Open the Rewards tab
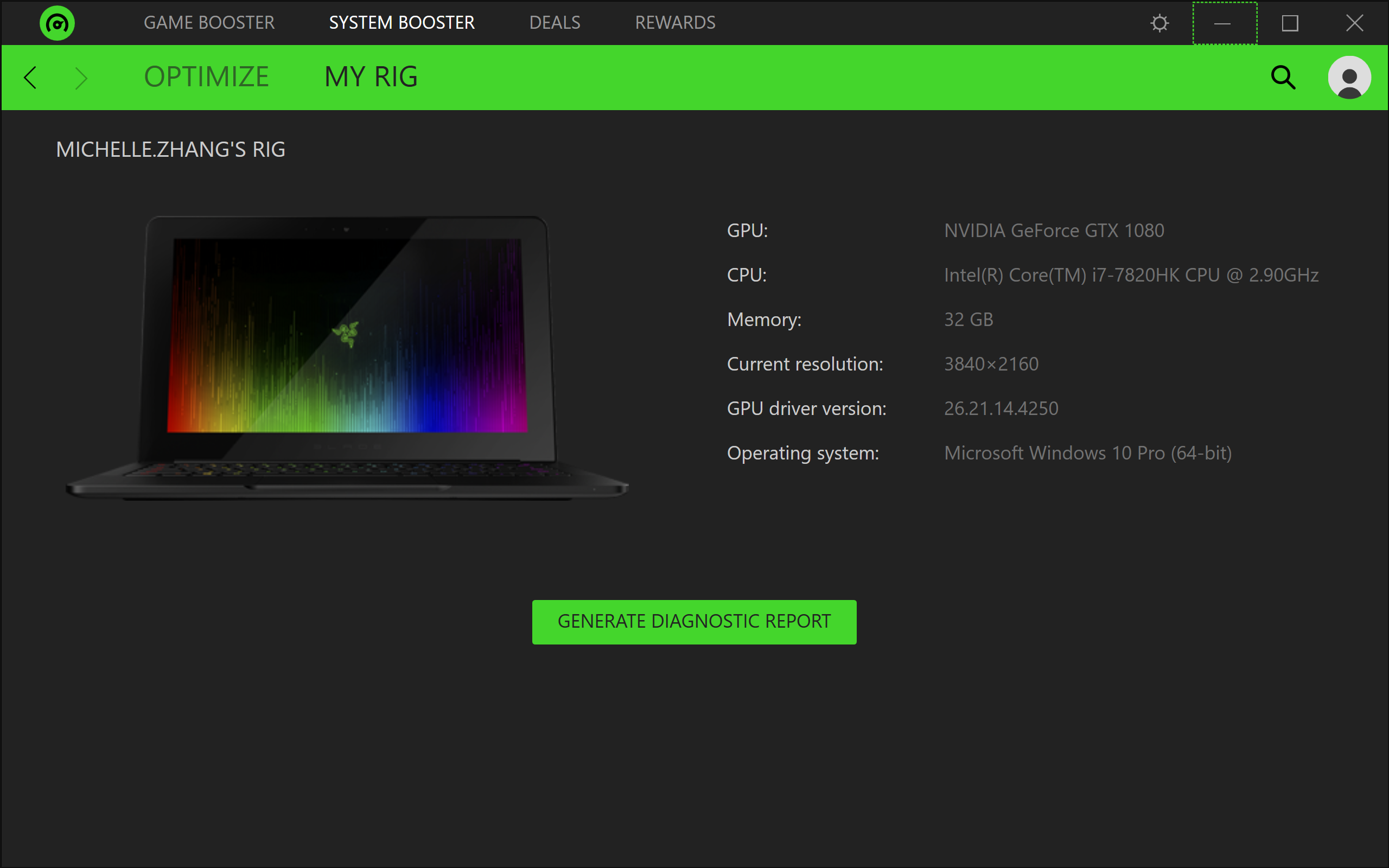1389x868 pixels. (x=675, y=23)
